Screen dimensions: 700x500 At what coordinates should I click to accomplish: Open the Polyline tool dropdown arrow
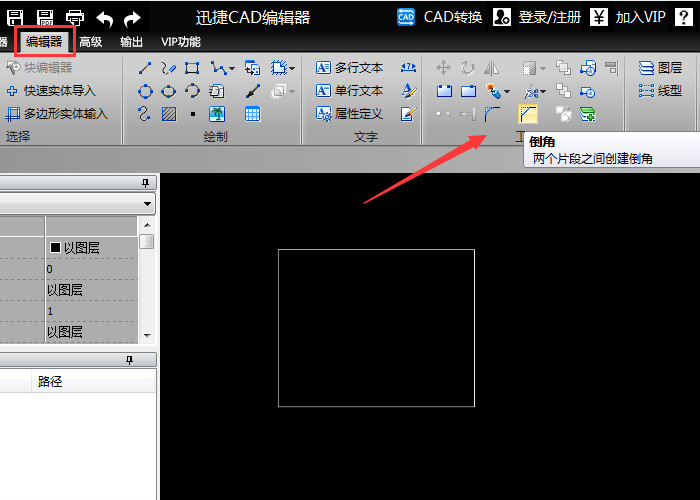click(x=231, y=69)
